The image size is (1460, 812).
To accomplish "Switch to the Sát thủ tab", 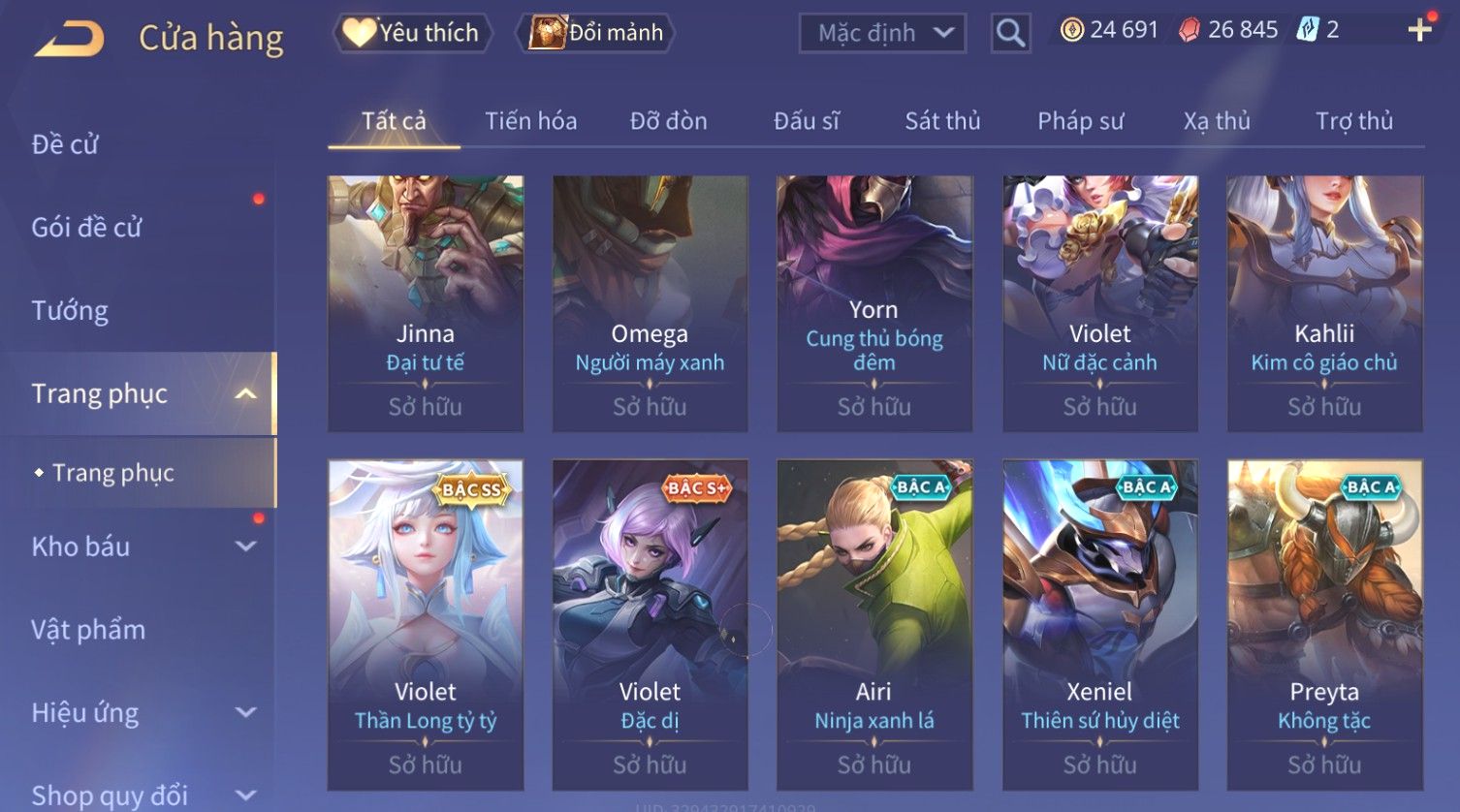I will click(942, 121).
